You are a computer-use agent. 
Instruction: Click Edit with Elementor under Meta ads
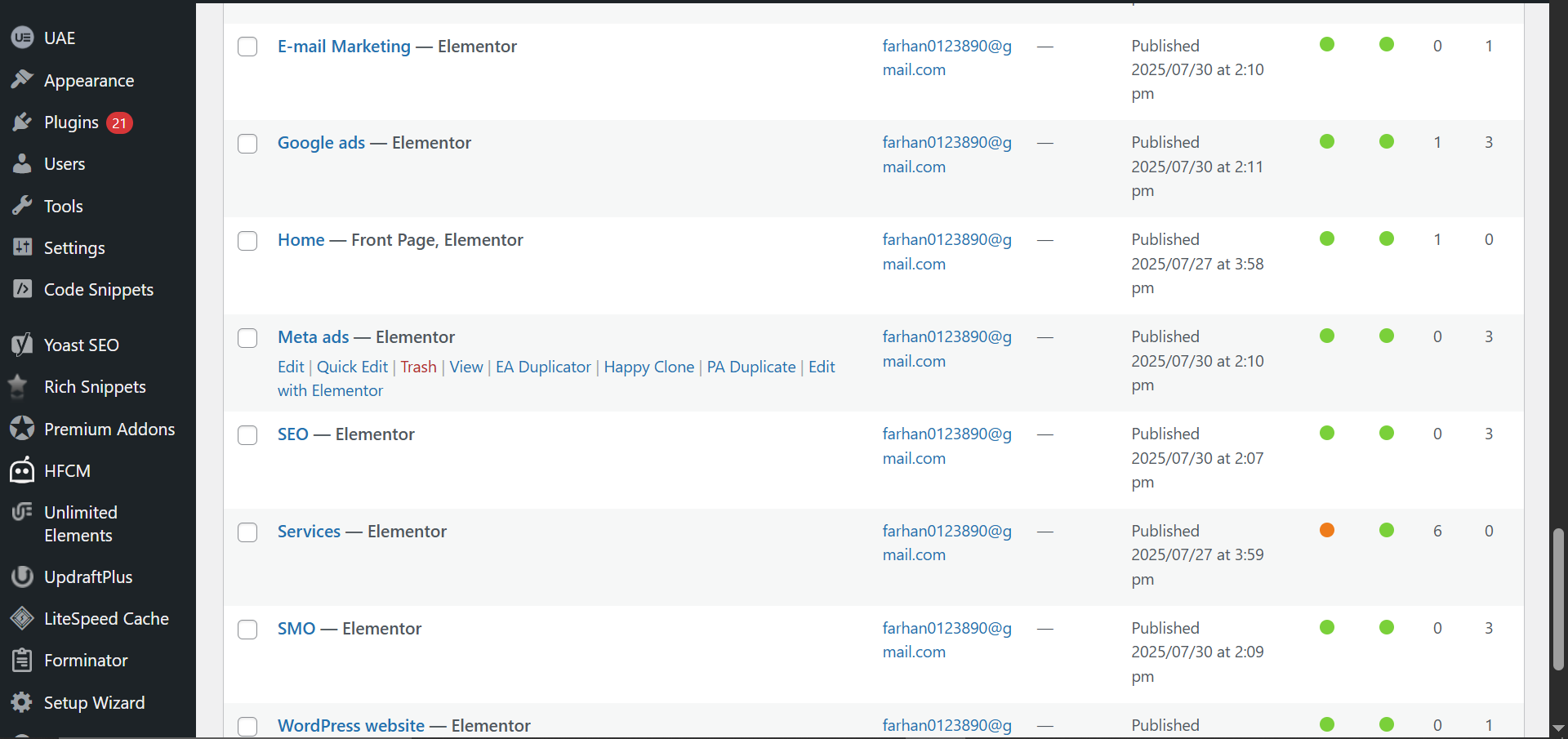click(x=556, y=379)
